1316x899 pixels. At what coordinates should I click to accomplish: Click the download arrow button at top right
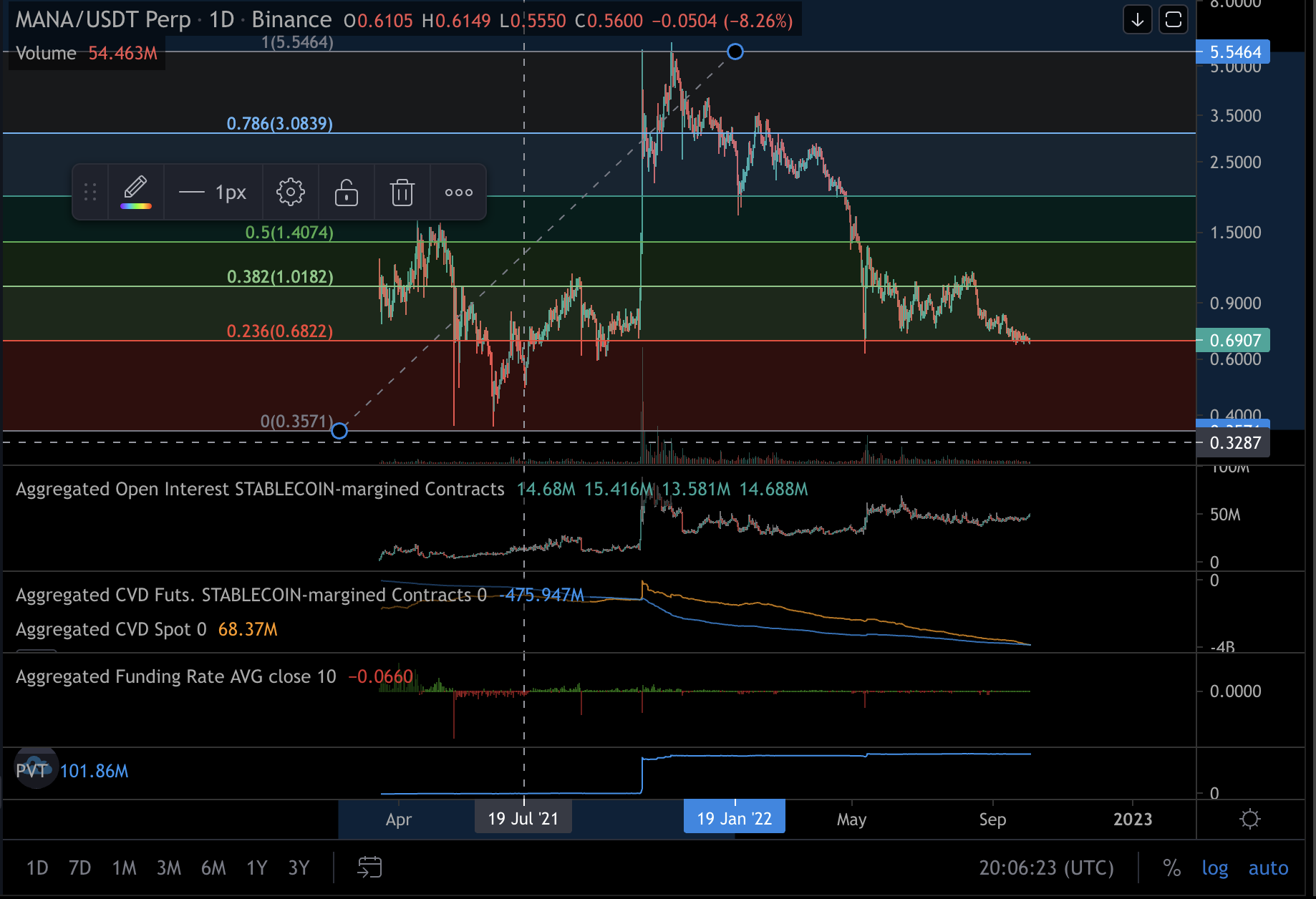pyautogui.click(x=1137, y=20)
